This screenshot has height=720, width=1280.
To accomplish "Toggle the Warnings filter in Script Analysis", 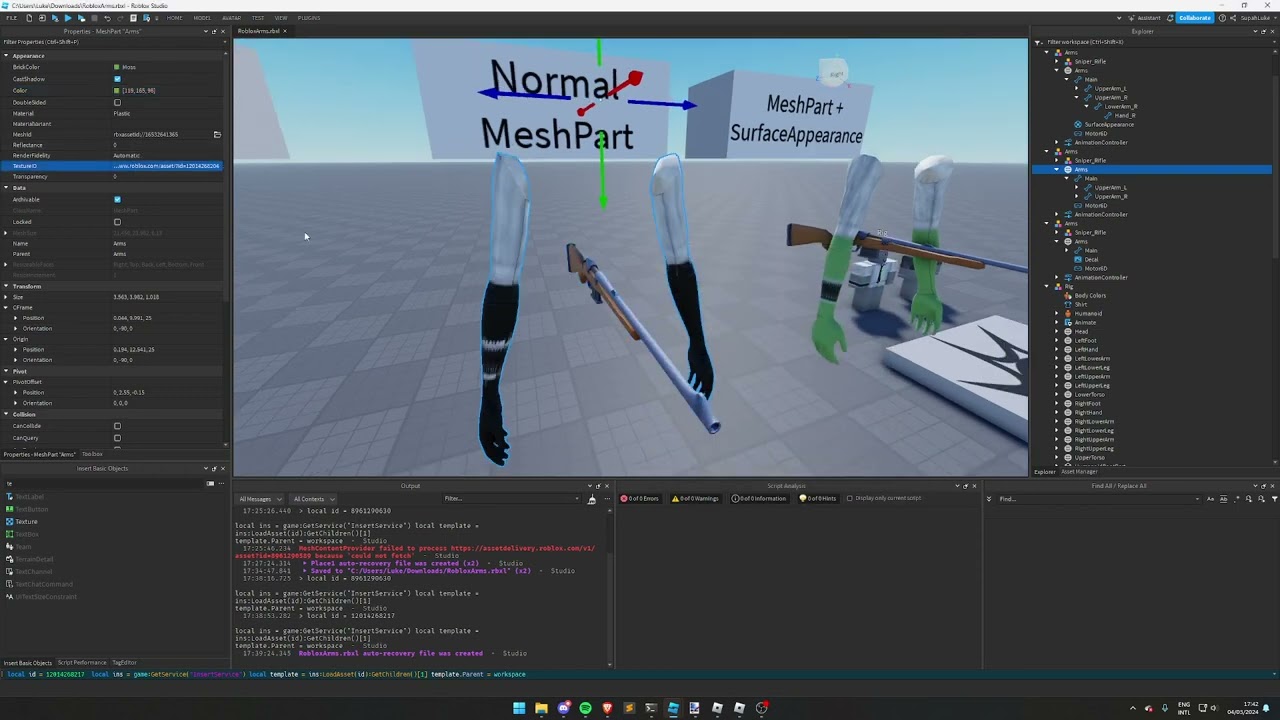I will tap(695, 498).
